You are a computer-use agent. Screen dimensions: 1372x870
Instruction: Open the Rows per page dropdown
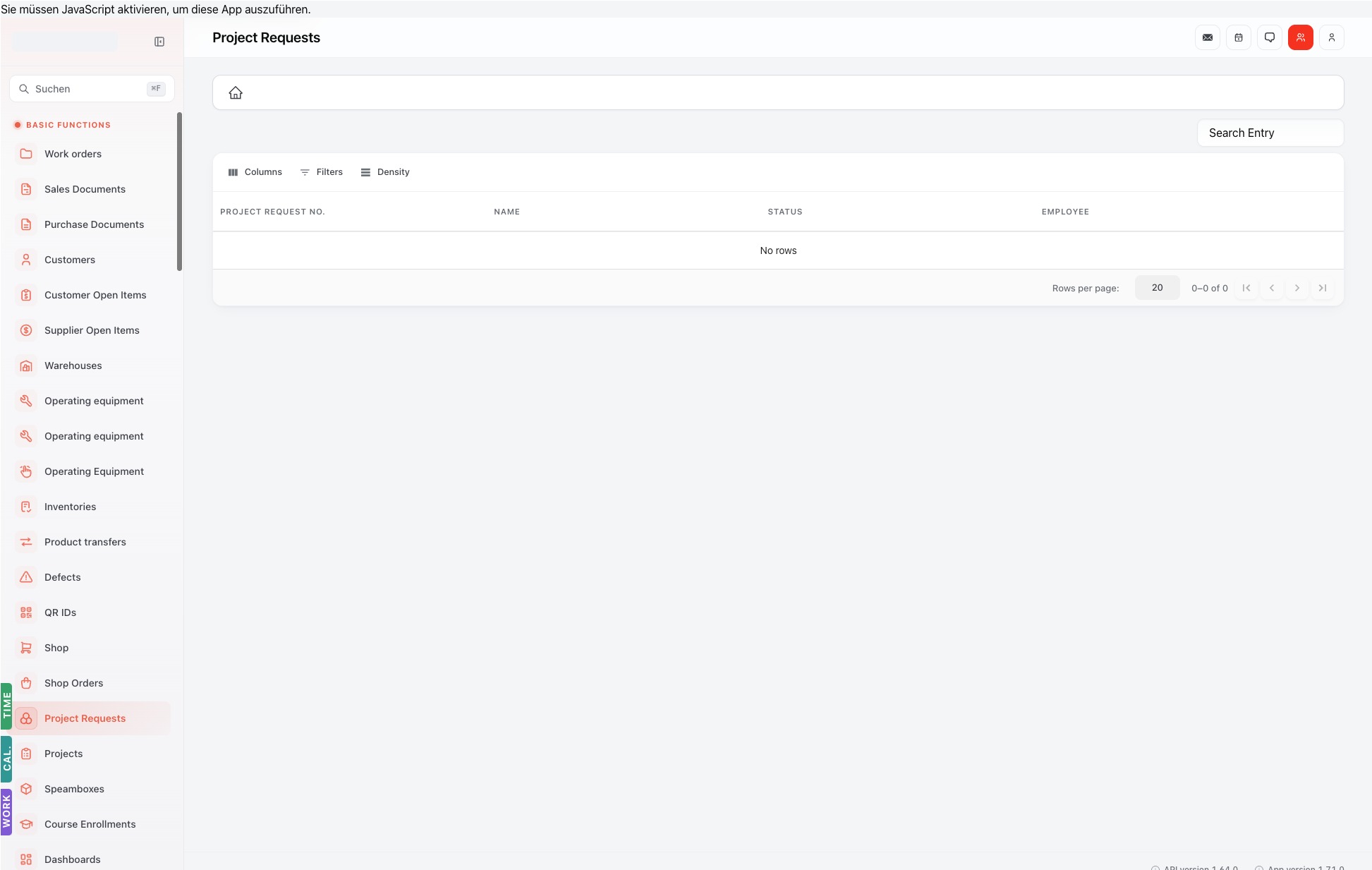[x=1157, y=288]
